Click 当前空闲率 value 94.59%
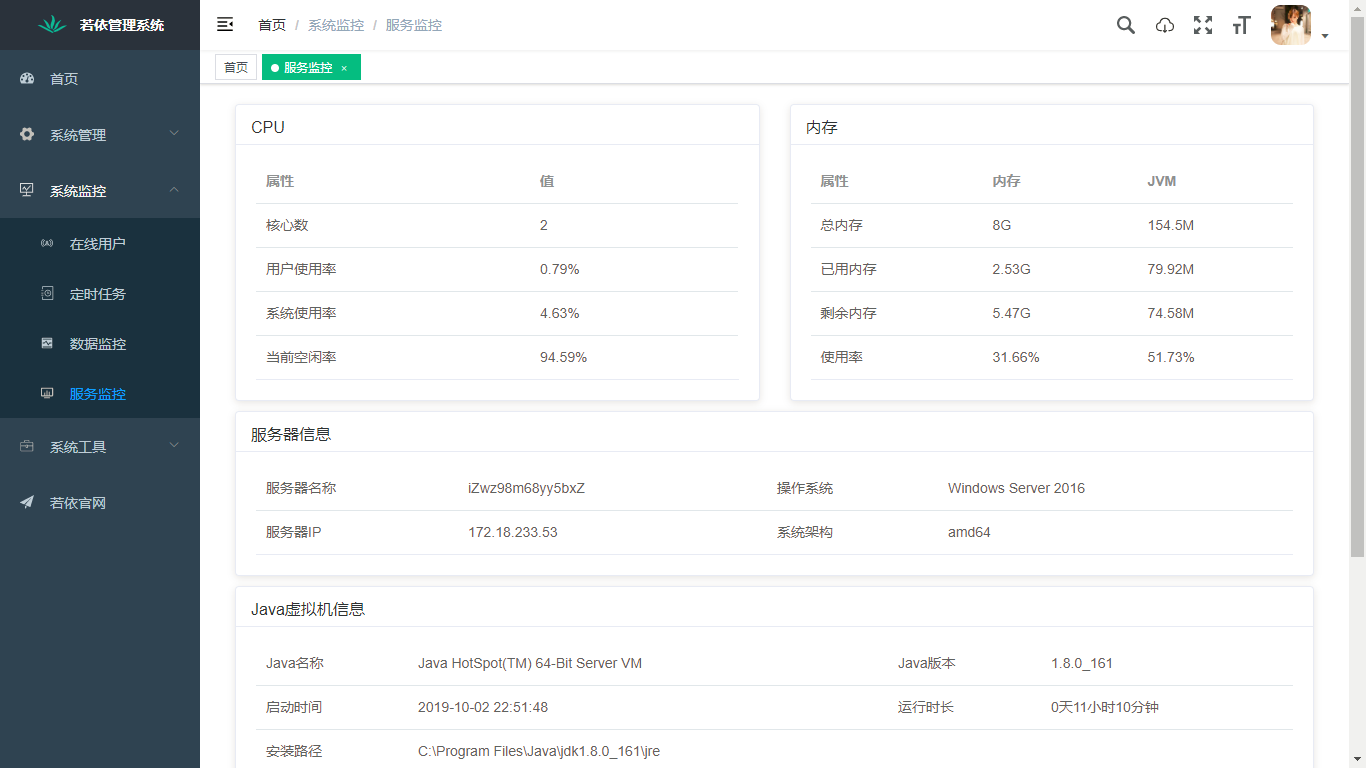The width and height of the screenshot is (1366, 768). pos(564,357)
